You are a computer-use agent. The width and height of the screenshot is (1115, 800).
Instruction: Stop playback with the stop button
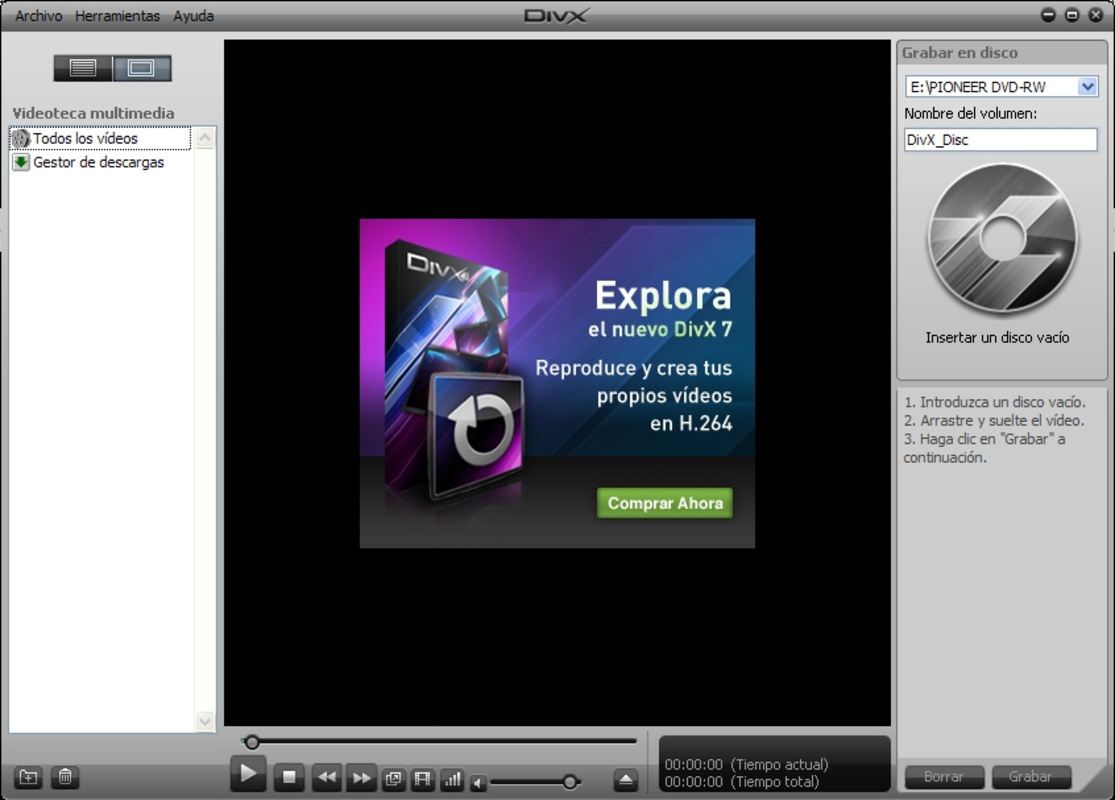[289, 777]
